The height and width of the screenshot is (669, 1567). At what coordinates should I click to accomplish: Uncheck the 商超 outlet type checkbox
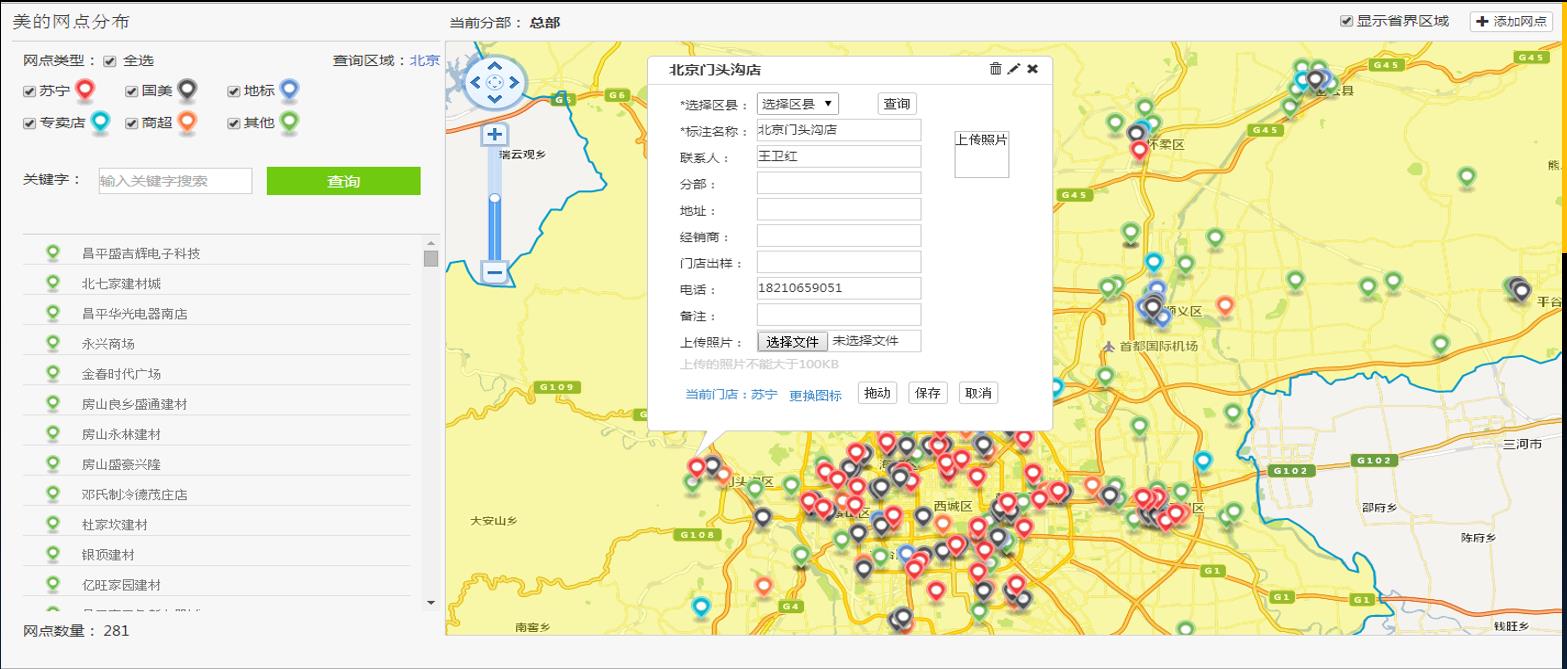coord(132,123)
